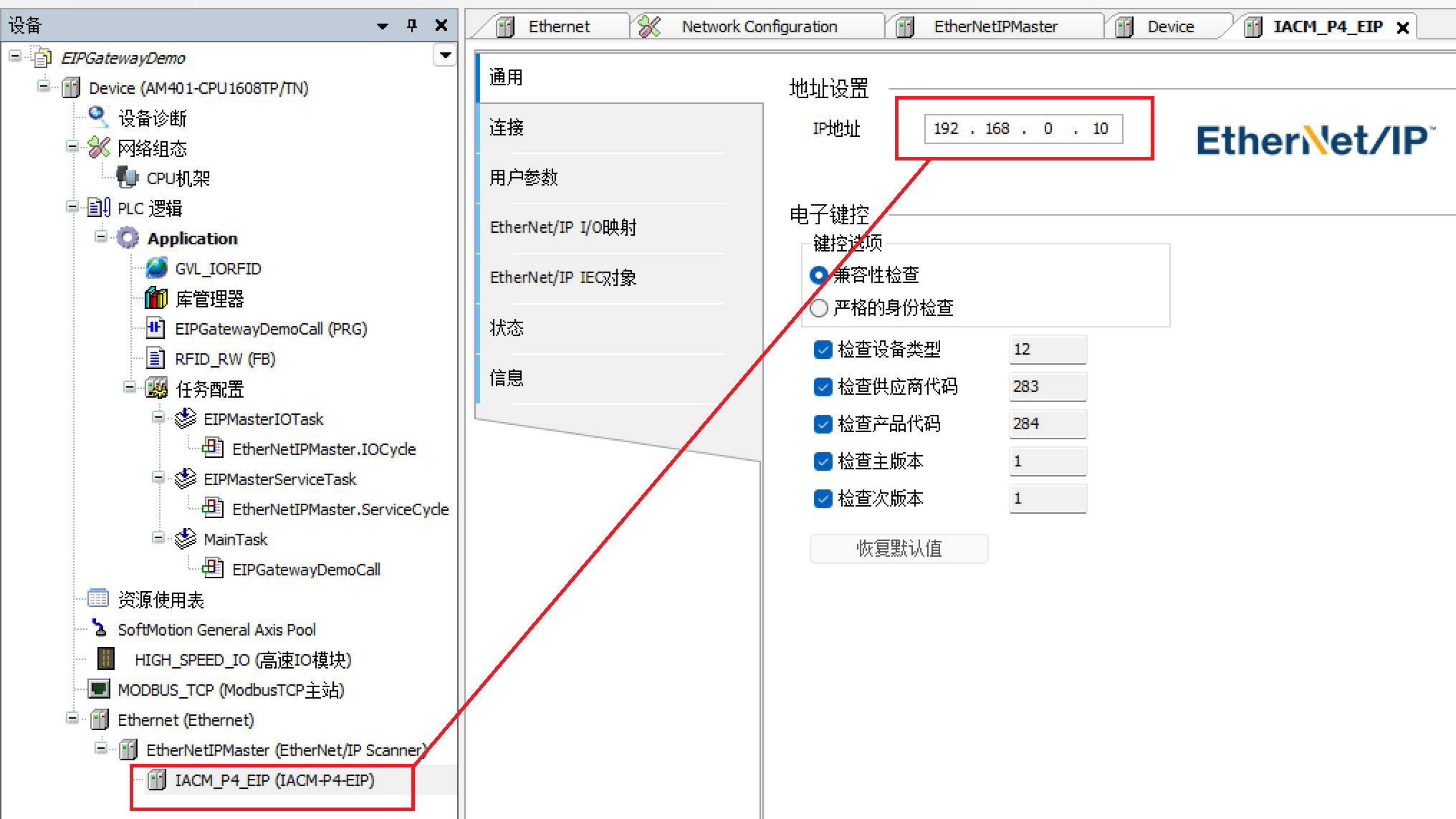Select the EIPGatewayDemoCall (PRG) program
Image resolution: width=1456 pixels, height=819 pixels.
tap(271, 328)
